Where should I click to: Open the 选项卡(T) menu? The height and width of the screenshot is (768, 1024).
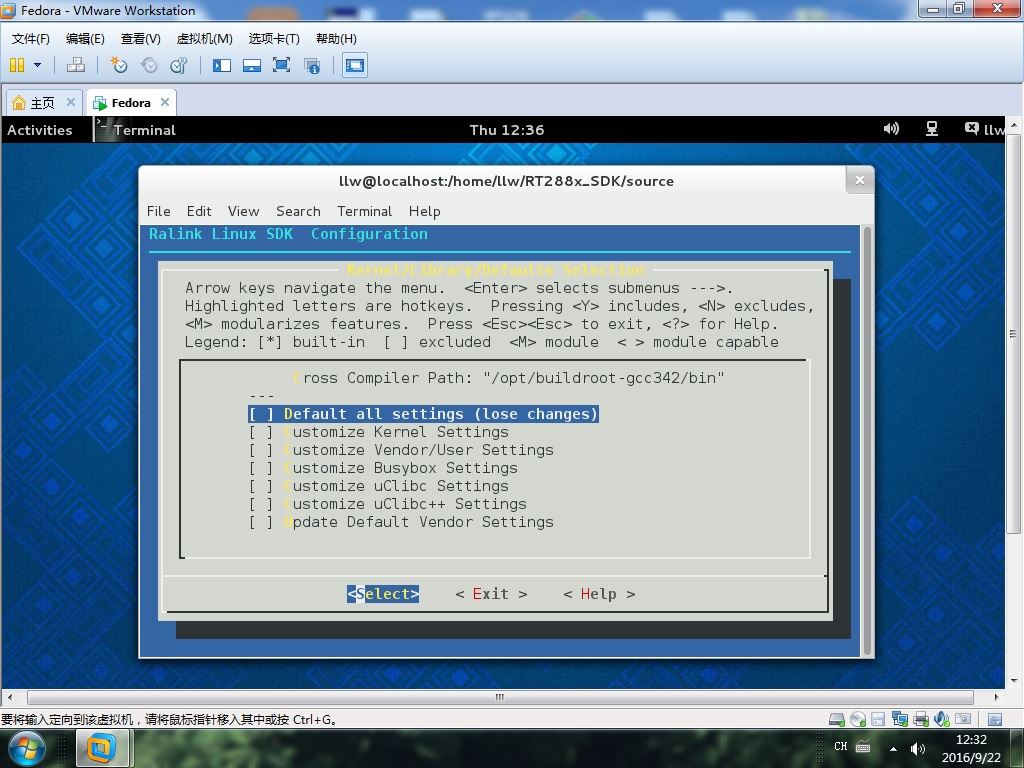274,39
